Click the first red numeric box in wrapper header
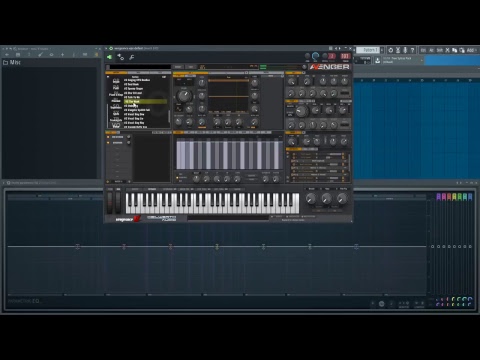The height and width of the screenshot is (360, 480). click(332, 56)
